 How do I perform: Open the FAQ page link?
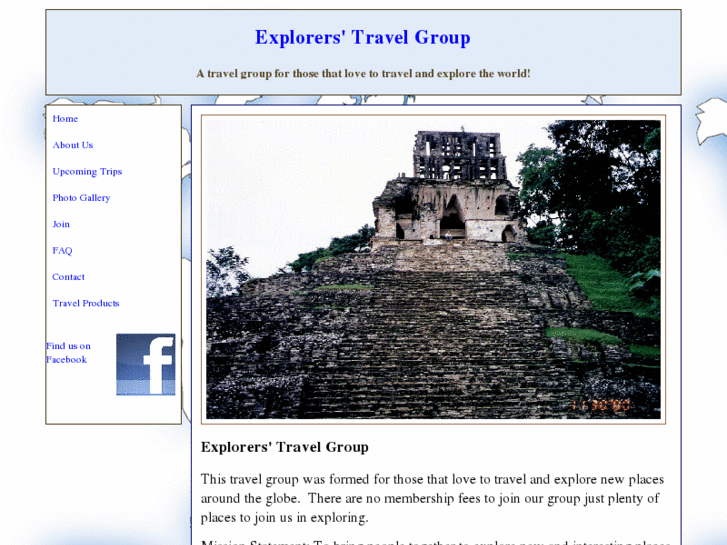pyautogui.click(x=62, y=251)
